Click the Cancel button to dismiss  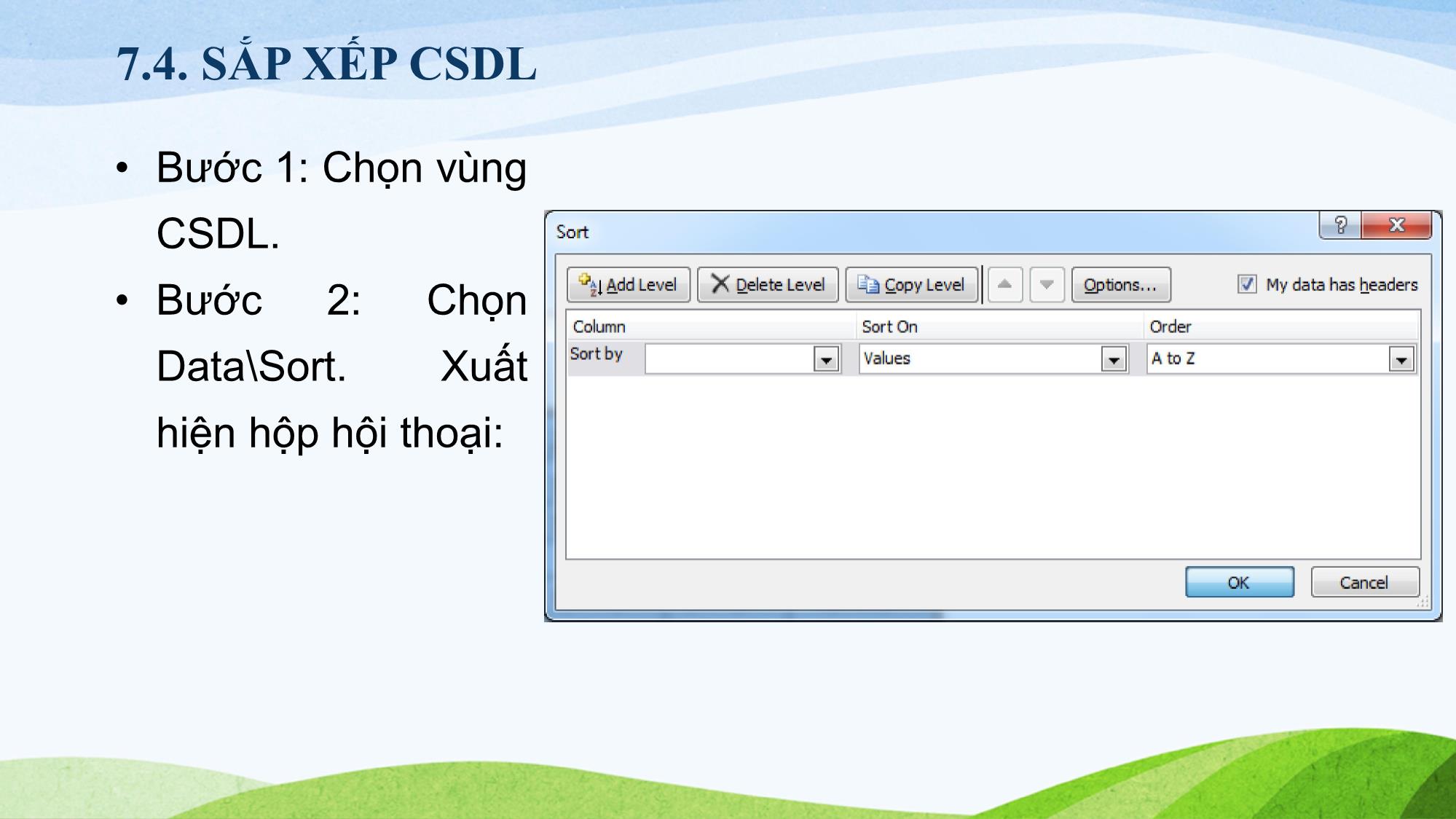(x=1363, y=582)
